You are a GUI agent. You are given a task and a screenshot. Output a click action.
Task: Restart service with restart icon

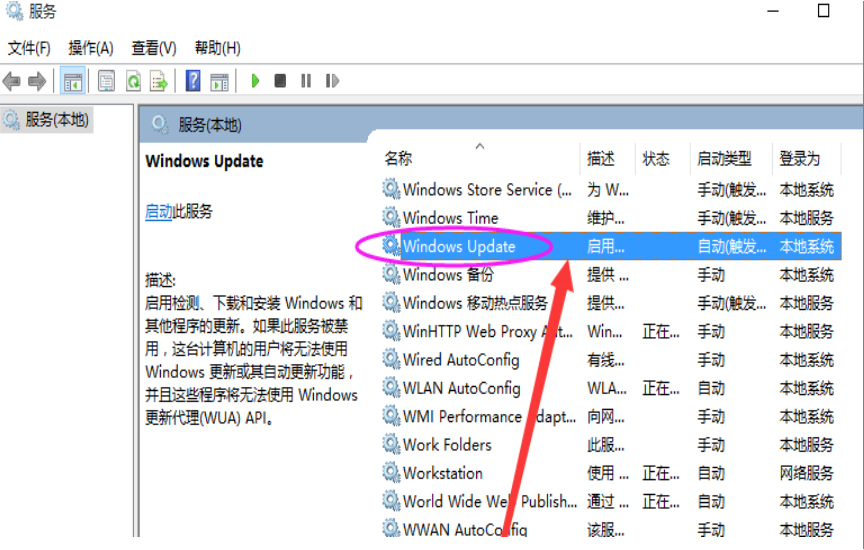[332, 81]
